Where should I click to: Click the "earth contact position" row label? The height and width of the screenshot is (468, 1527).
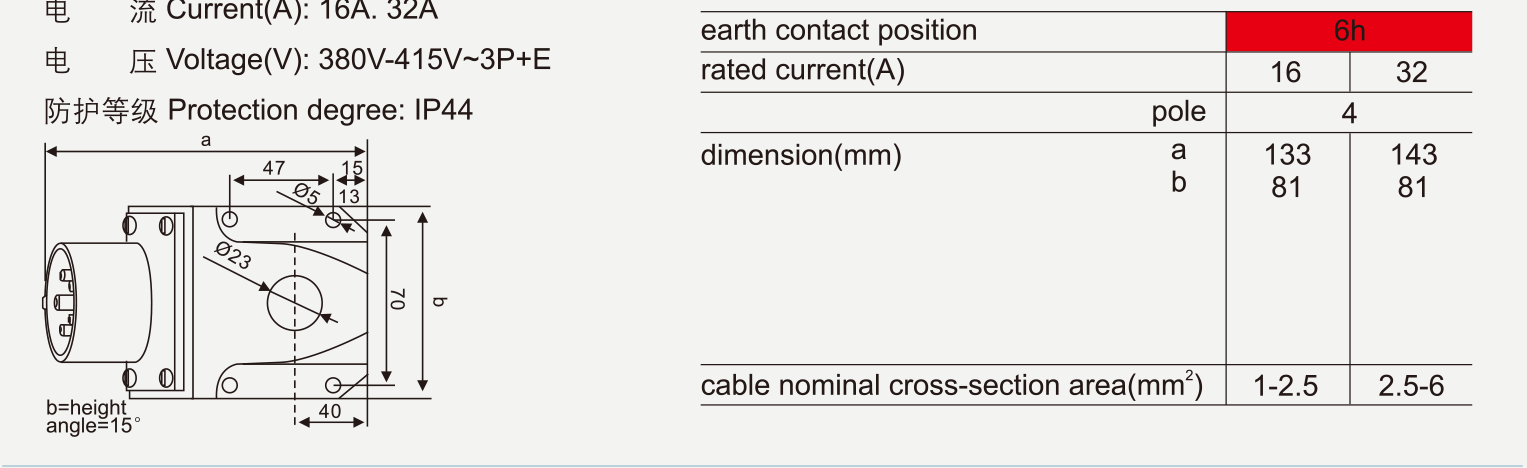[838, 31]
